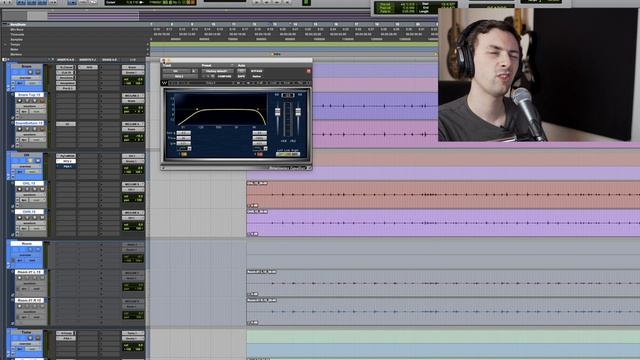Click the right channel fader in the EQ
The height and width of the screenshot is (360, 640).
(298, 111)
